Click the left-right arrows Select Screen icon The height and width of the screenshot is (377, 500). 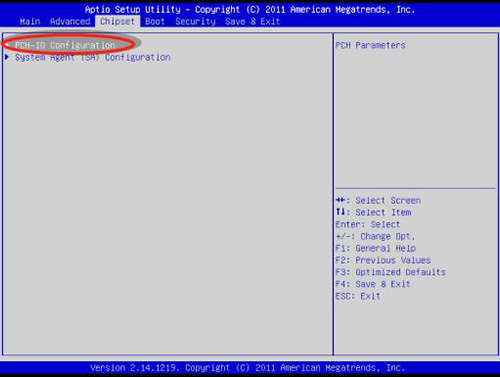pos(340,200)
